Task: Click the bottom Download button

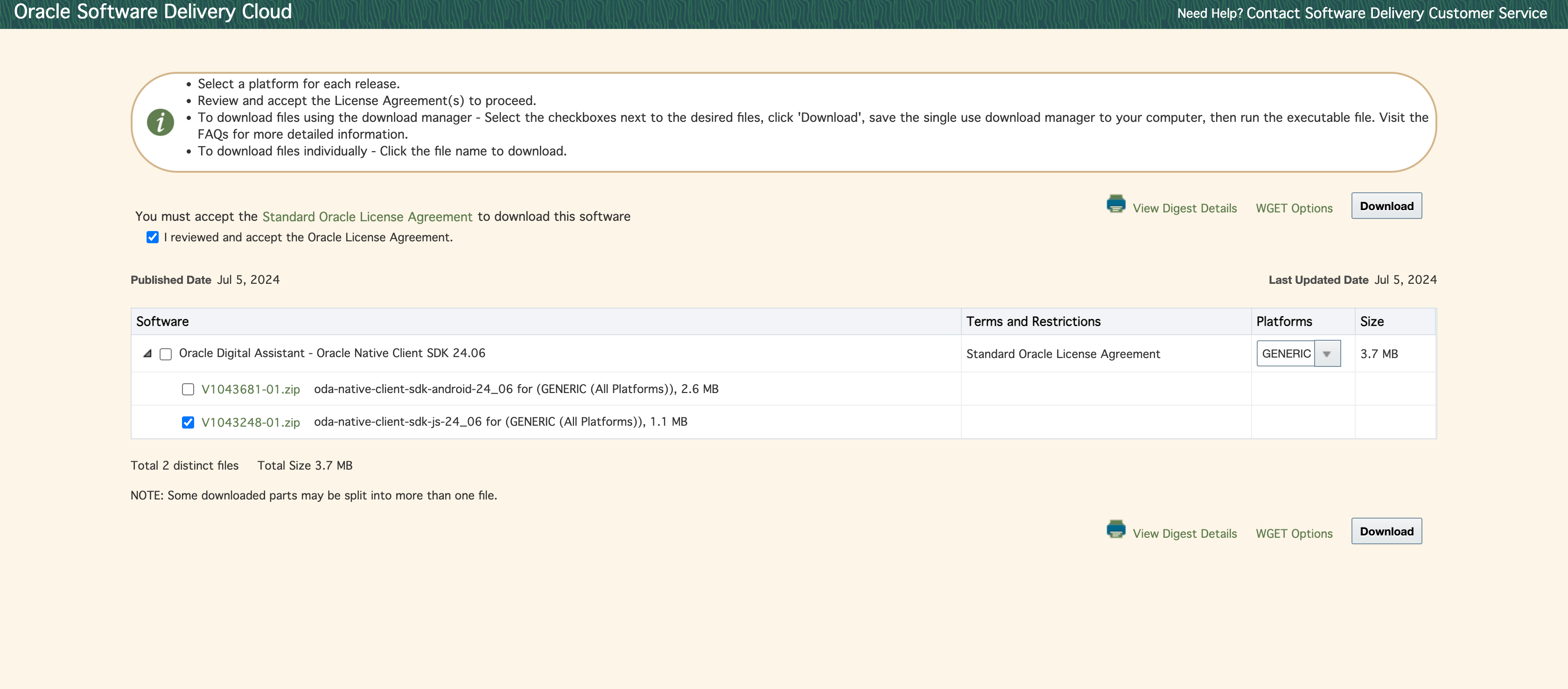Action: tap(1386, 531)
